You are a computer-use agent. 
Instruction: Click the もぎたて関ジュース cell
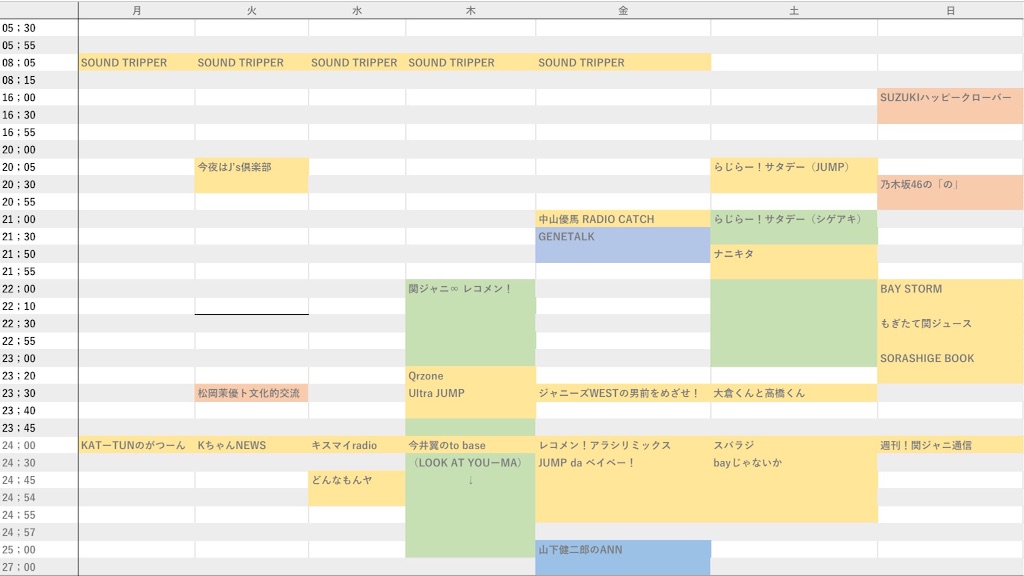pos(950,323)
